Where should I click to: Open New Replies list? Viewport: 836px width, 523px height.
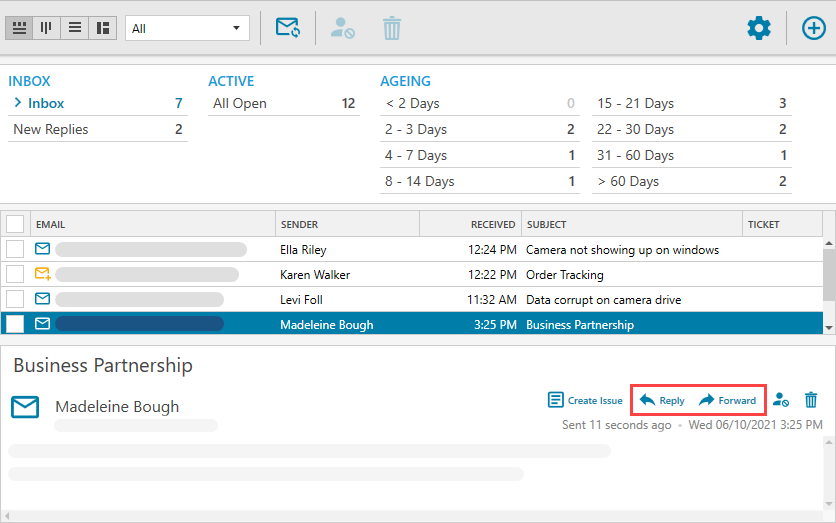(x=98, y=130)
